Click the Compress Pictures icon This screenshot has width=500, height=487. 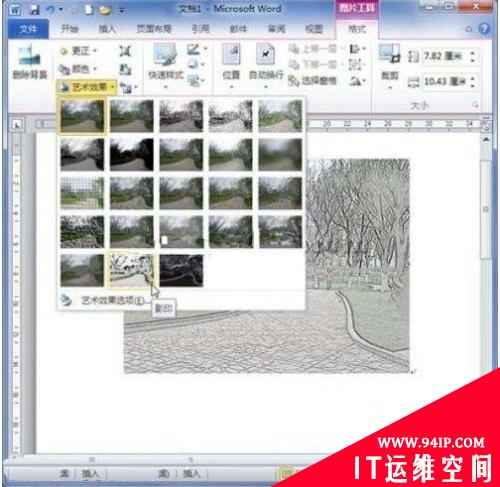pyautogui.click(x=125, y=51)
